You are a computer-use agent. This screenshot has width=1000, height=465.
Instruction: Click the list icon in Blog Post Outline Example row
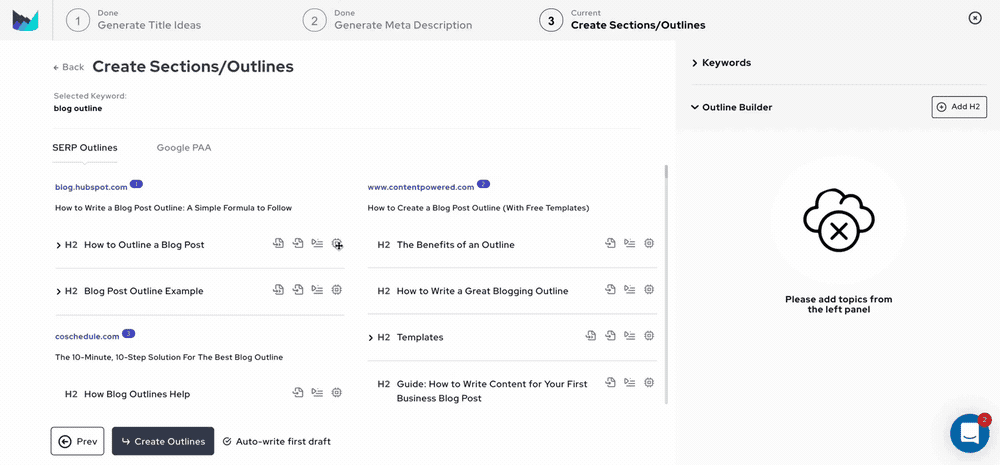tap(317, 290)
